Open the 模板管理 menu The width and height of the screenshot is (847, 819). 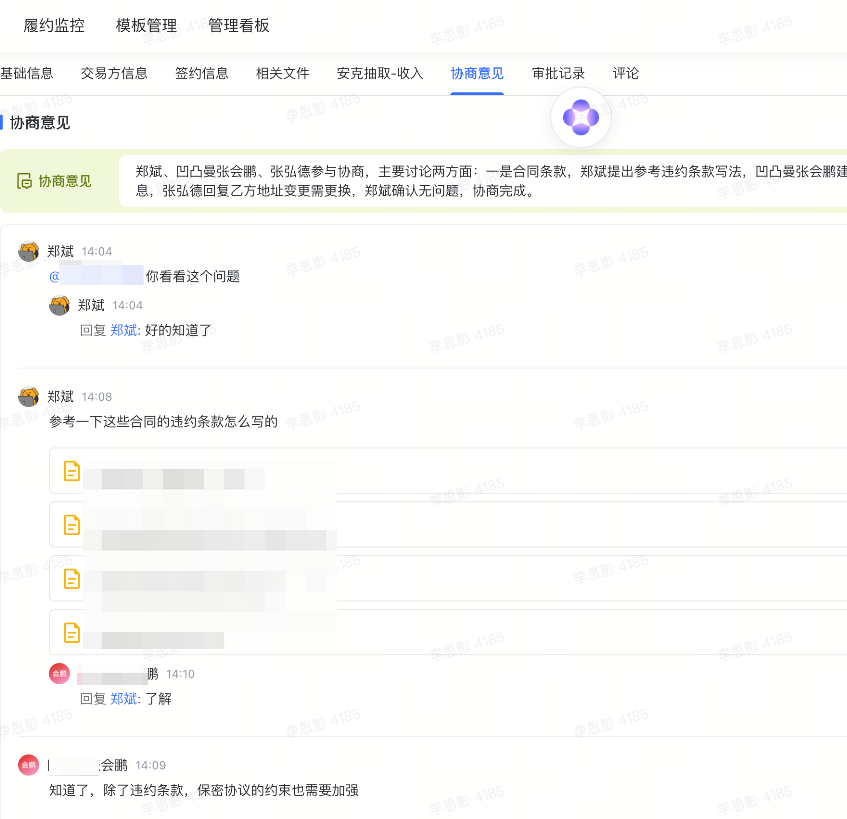(x=146, y=25)
